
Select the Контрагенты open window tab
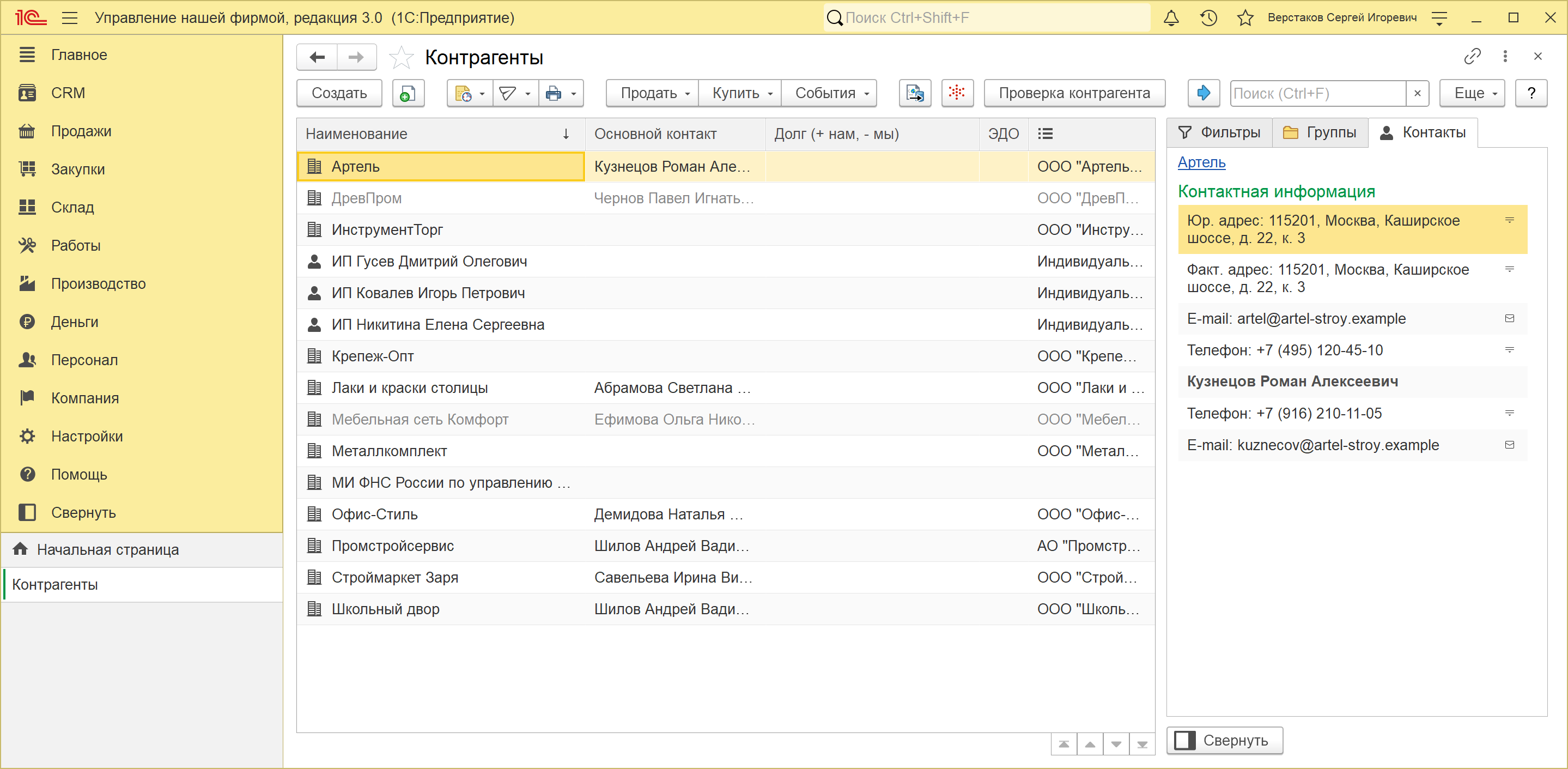point(142,585)
